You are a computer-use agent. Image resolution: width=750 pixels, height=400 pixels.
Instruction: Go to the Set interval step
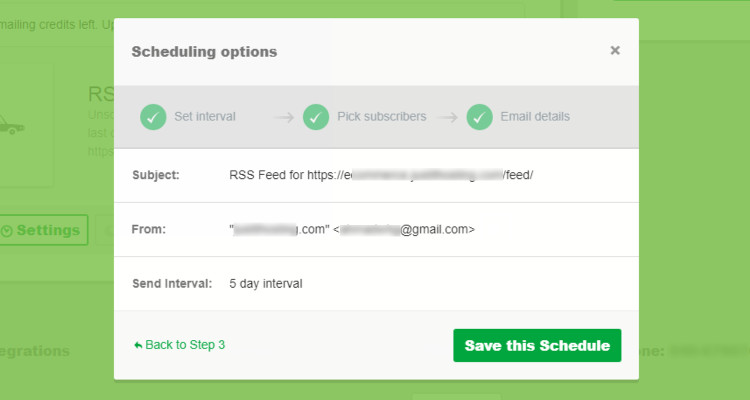pyautogui.click(x=205, y=116)
